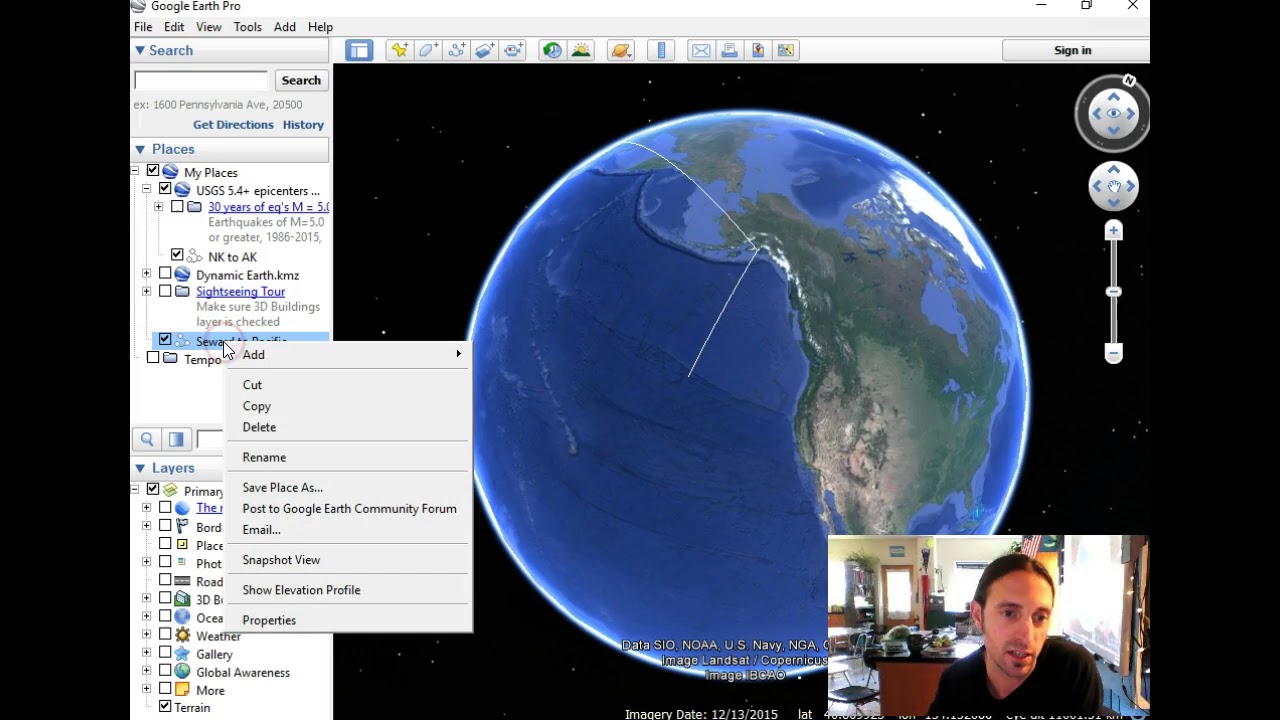Image resolution: width=1280 pixels, height=720 pixels.
Task: Choose Show Elevation Profile in context menu
Action: [301, 590]
